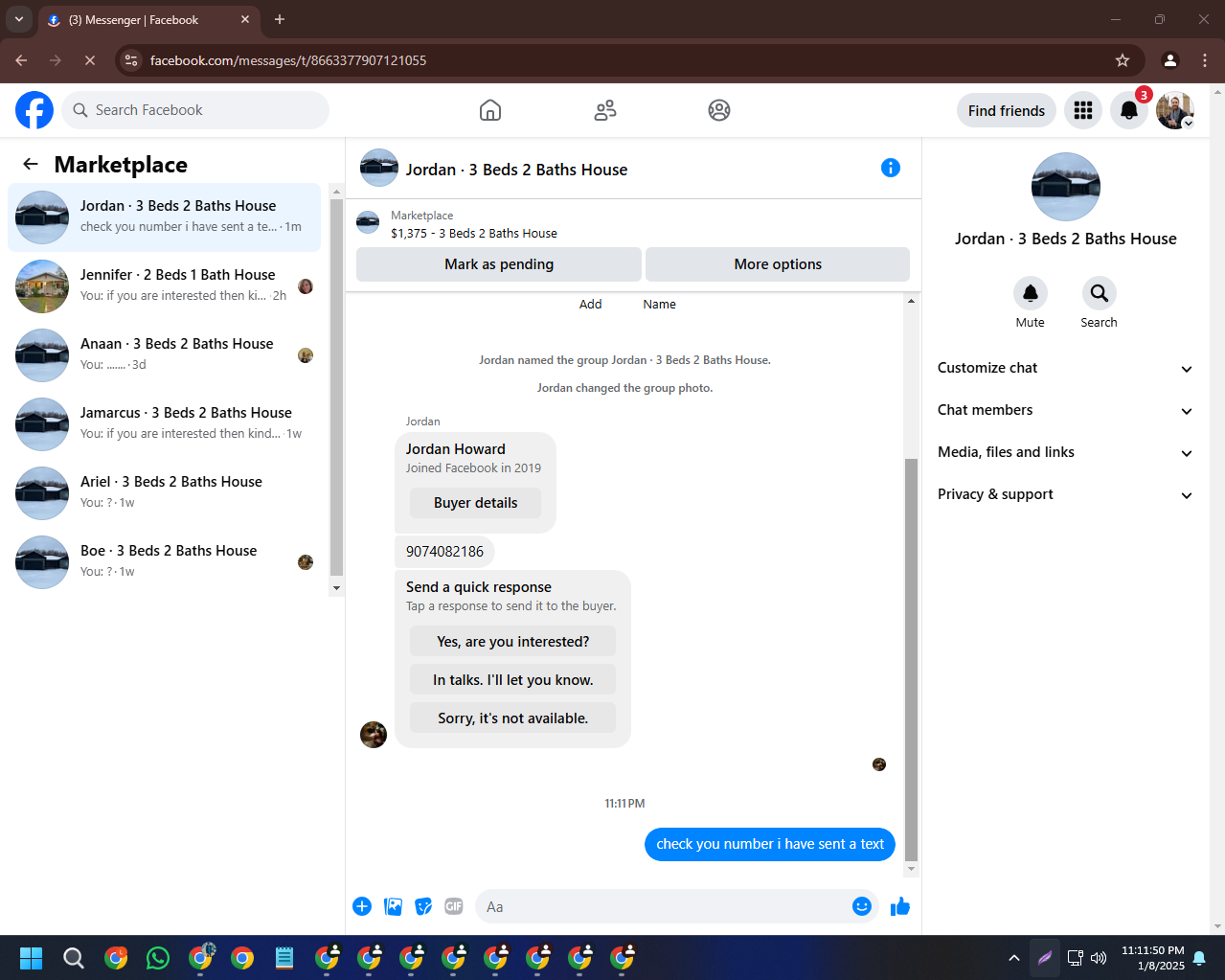The image size is (1225, 980).
Task: Open Anaan 3 Beds 2 Baths House chat
Action: click(165, 355)
